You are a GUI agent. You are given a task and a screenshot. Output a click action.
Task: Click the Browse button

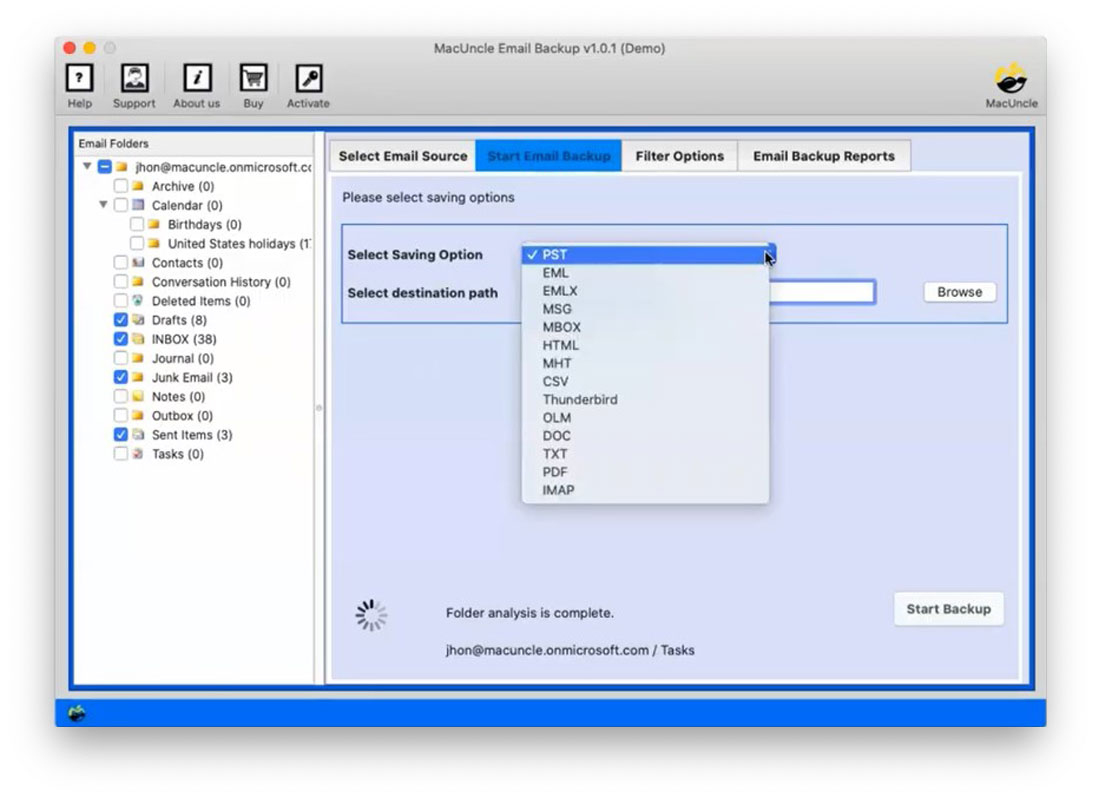point(960,292)
